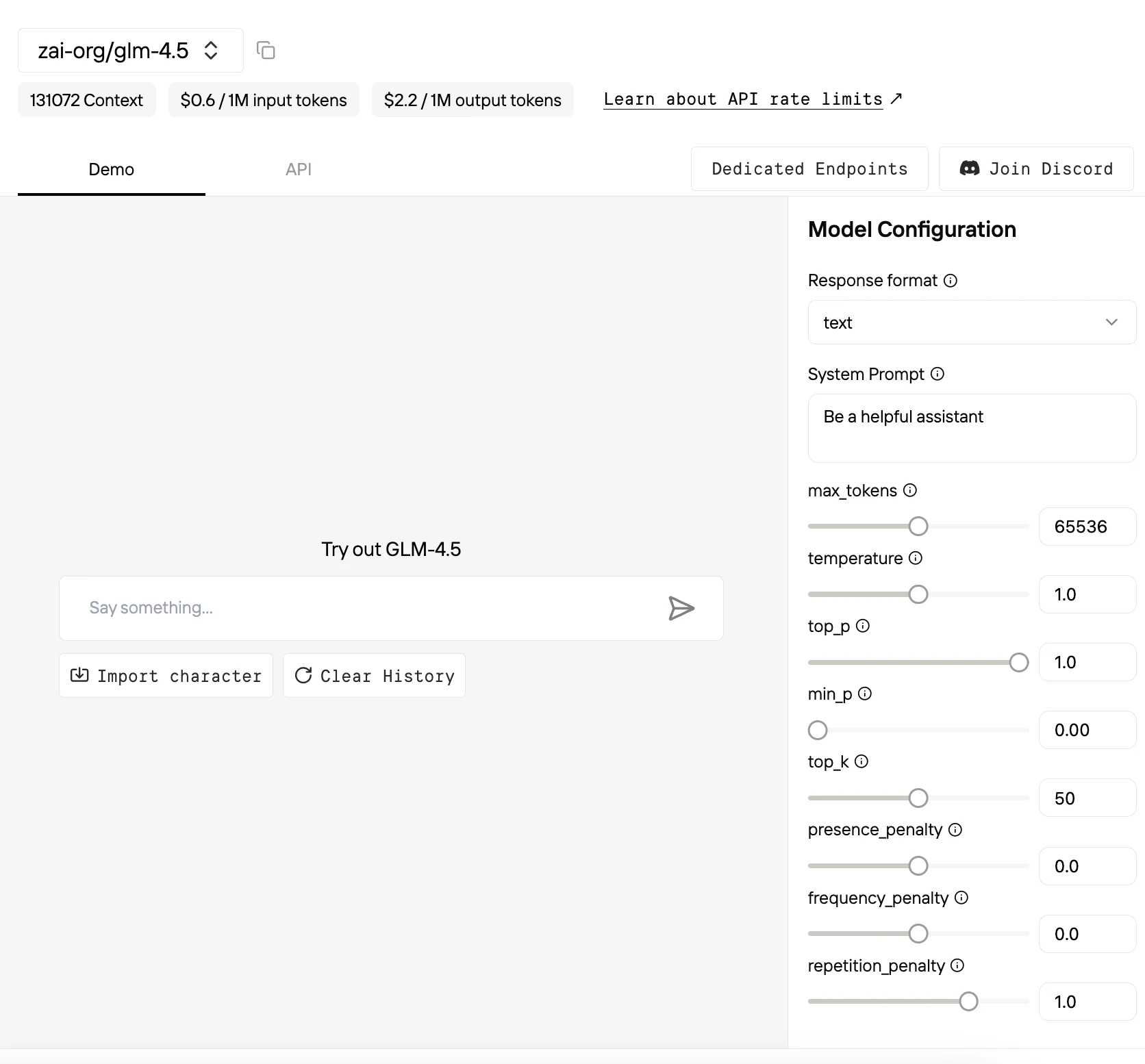Open info icon next to Response format
Viewport: 1145px width, 1064px height.
951,281
